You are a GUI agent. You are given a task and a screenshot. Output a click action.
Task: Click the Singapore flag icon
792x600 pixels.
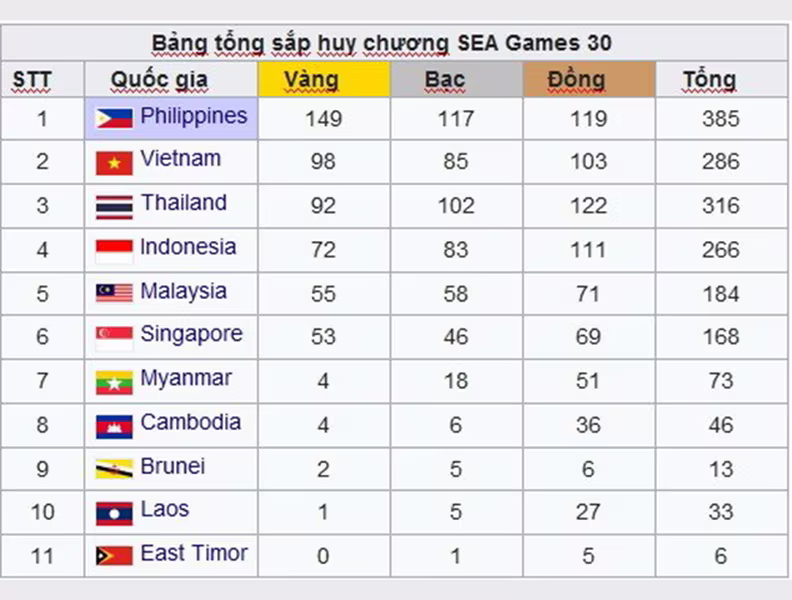[114, 338]
